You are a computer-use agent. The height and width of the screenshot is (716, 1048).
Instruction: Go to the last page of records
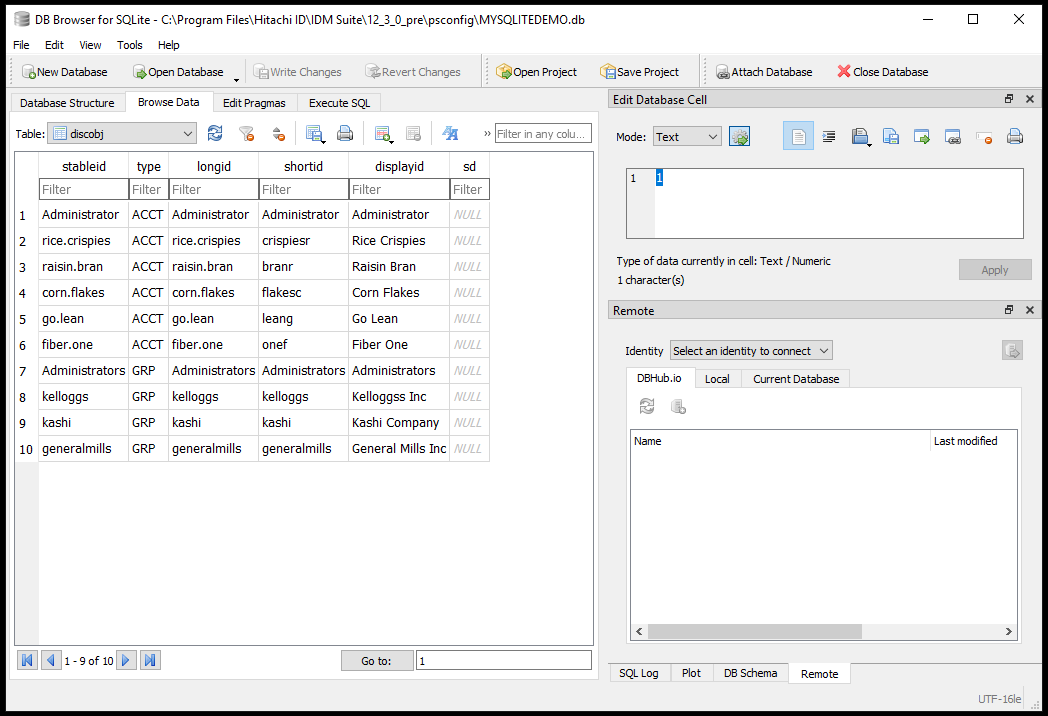click(x=150, y=660)
